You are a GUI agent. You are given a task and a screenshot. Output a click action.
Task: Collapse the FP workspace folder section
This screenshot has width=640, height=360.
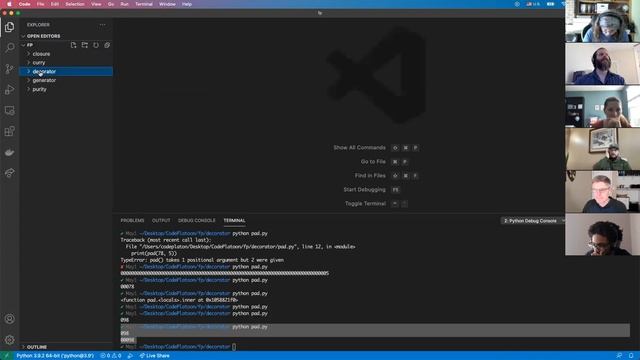[x=30, y=45]
